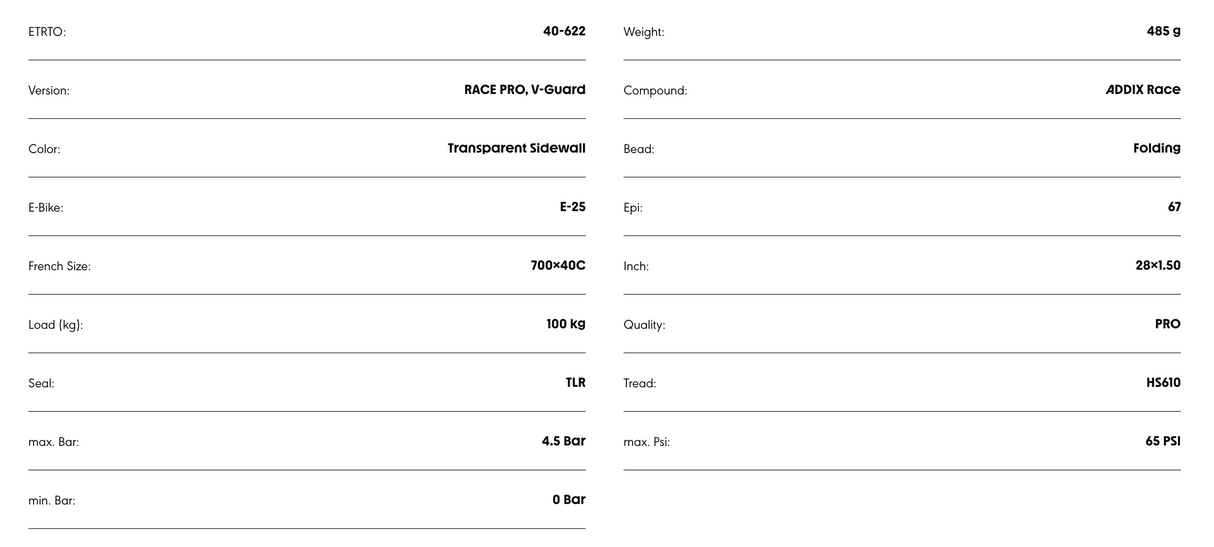The height and width of the screenshot is (547, 1214).
Task: Click the Compound value ADDIX Race
Action: click(x=1142, y=90)
